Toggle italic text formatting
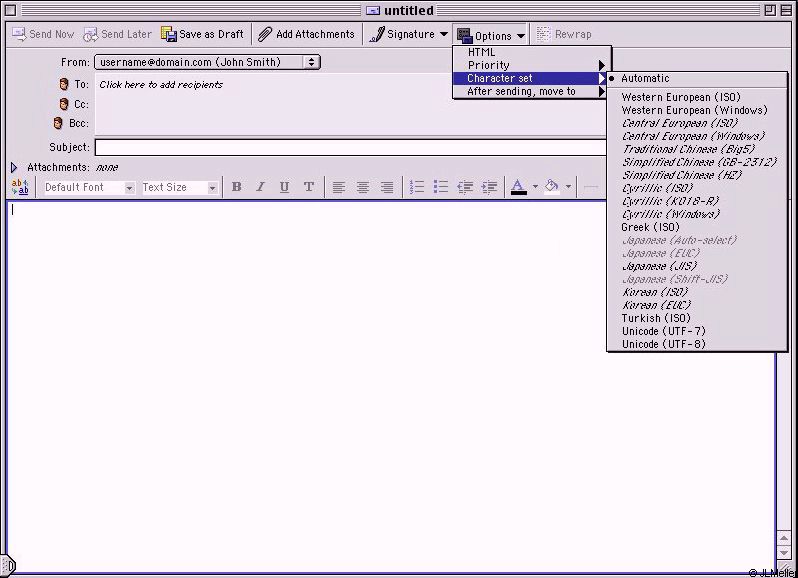 pos(260,187)
